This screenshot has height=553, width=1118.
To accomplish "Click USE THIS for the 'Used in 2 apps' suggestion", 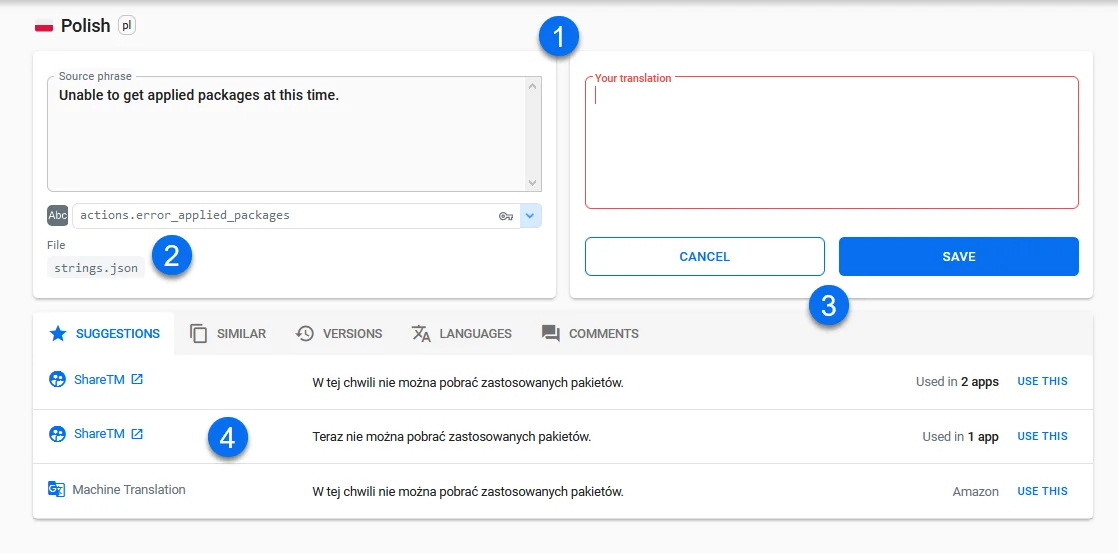I will click(1042, 381).
